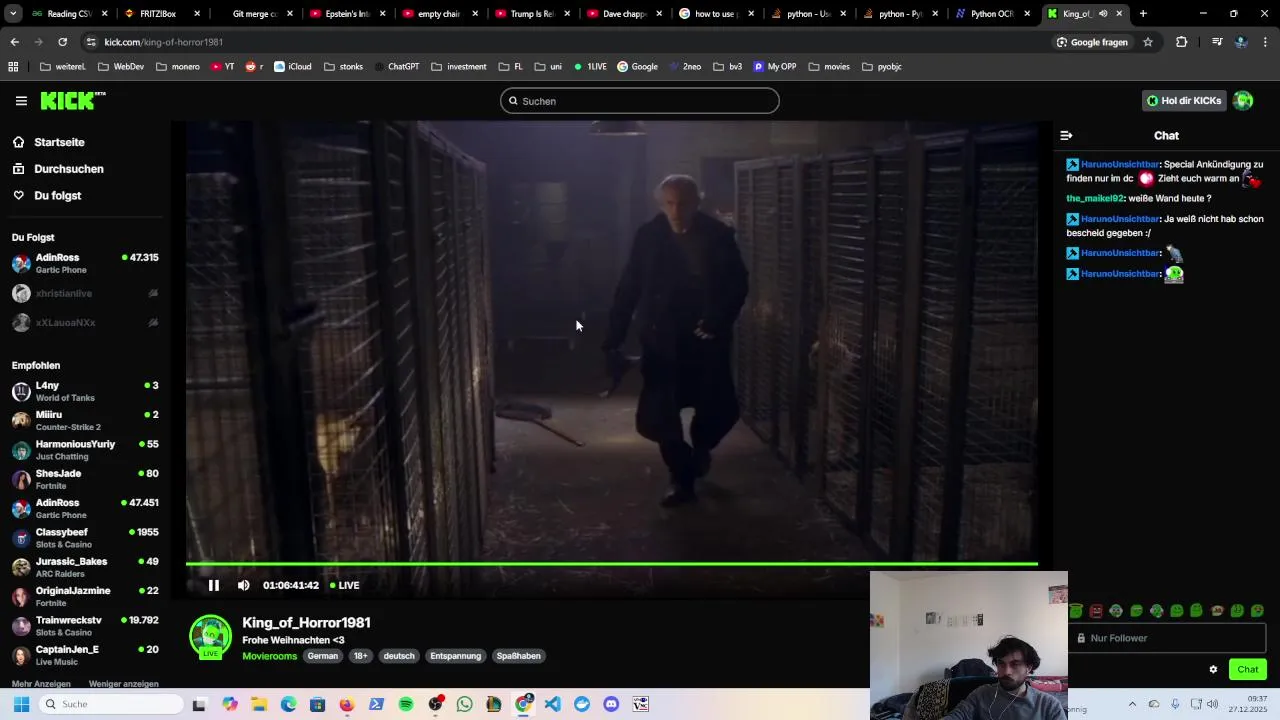Focus the Suchen search field
The height and width of the screenshot is (720, 1280).
tap(640, 101)
